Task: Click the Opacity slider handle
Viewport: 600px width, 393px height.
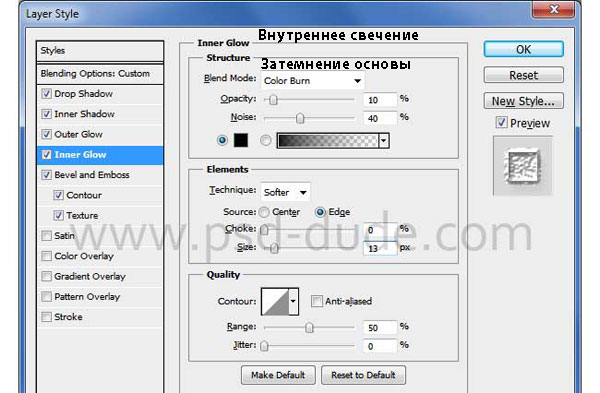Action: tap(273, 100)
